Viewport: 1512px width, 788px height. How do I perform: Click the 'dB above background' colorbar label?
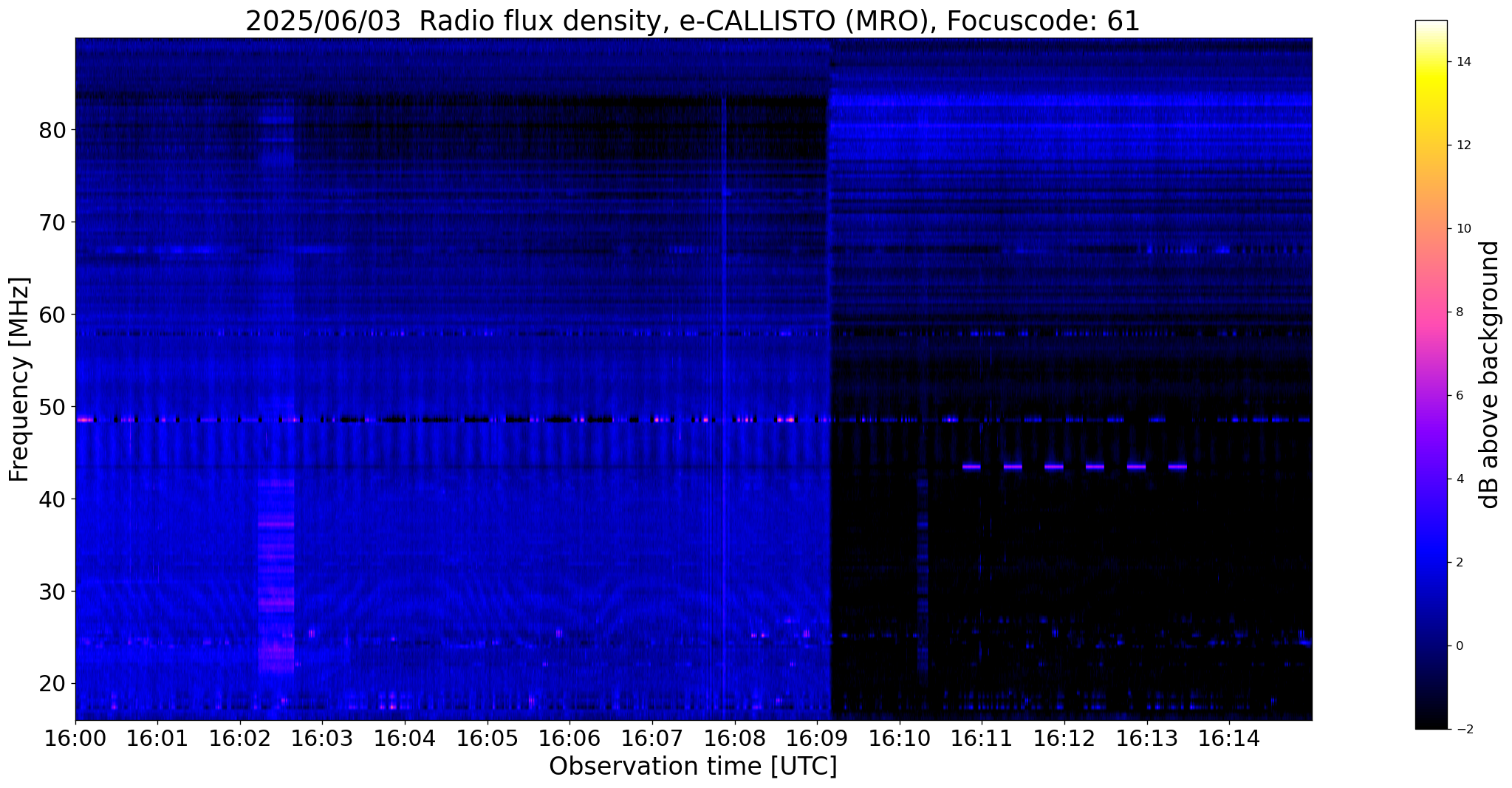point(1489,374)
